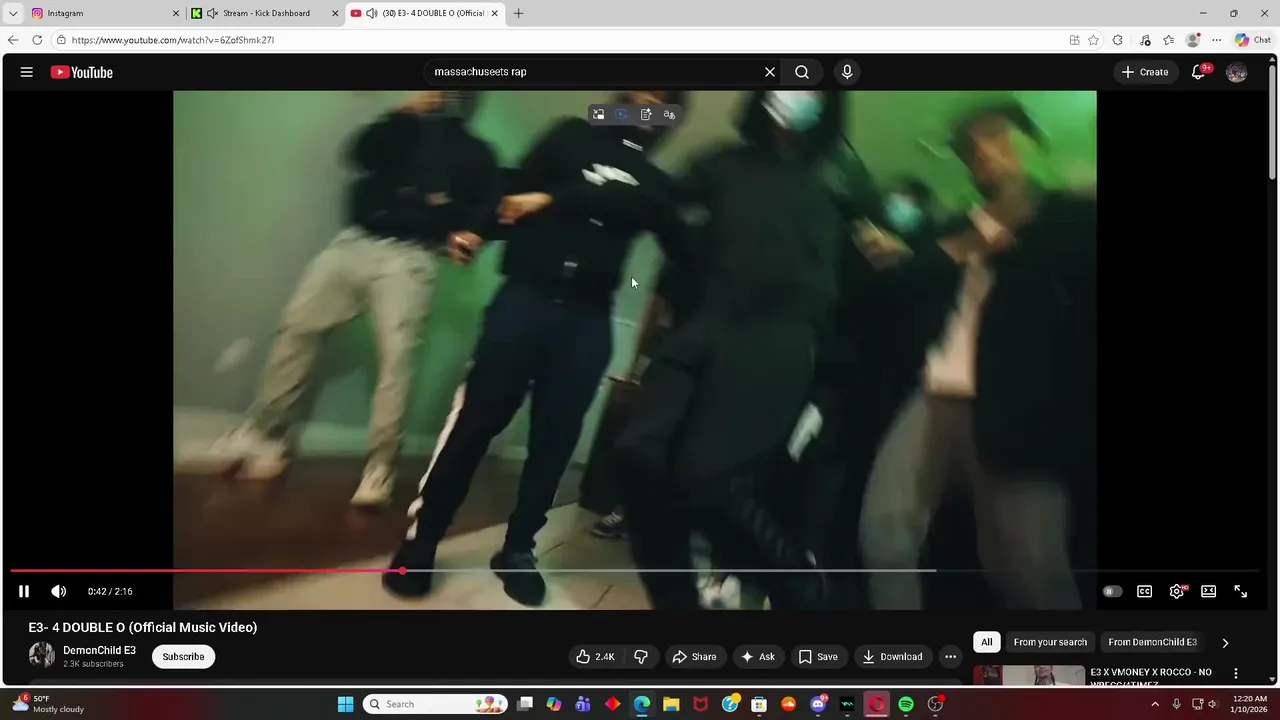Click the Ask button
This screenshot has width=1280, height=720.
(758, 657)
